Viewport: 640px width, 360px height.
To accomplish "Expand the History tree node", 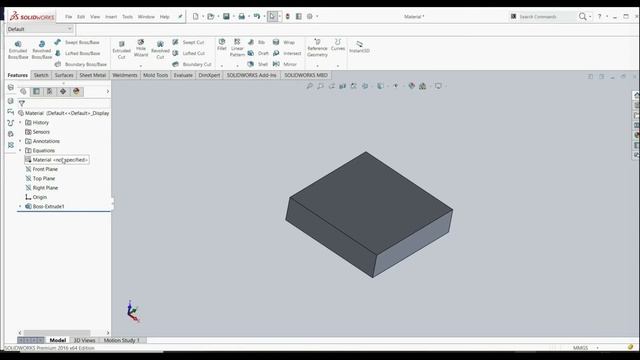I will [20, 122].
